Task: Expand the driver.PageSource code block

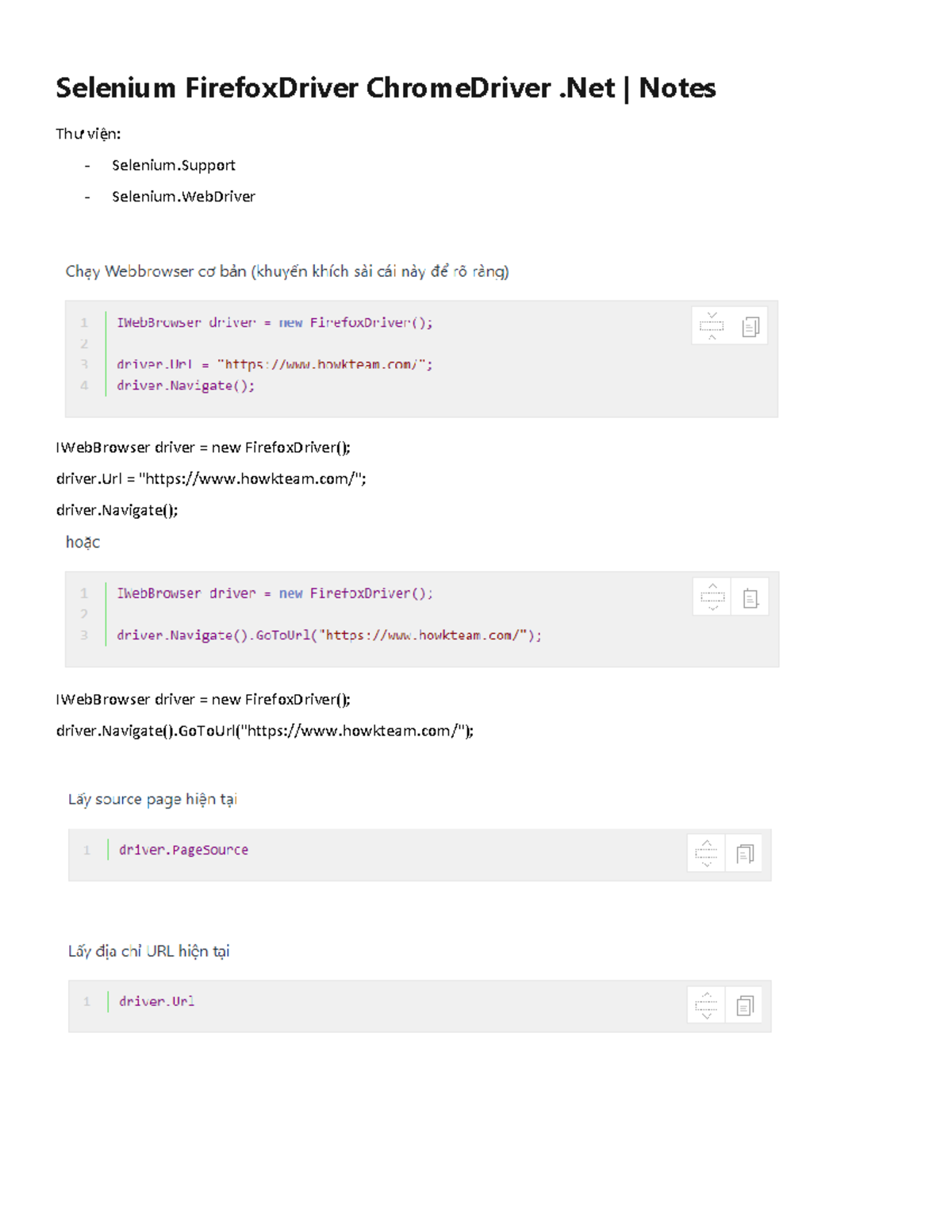Action: click(706, 854)
